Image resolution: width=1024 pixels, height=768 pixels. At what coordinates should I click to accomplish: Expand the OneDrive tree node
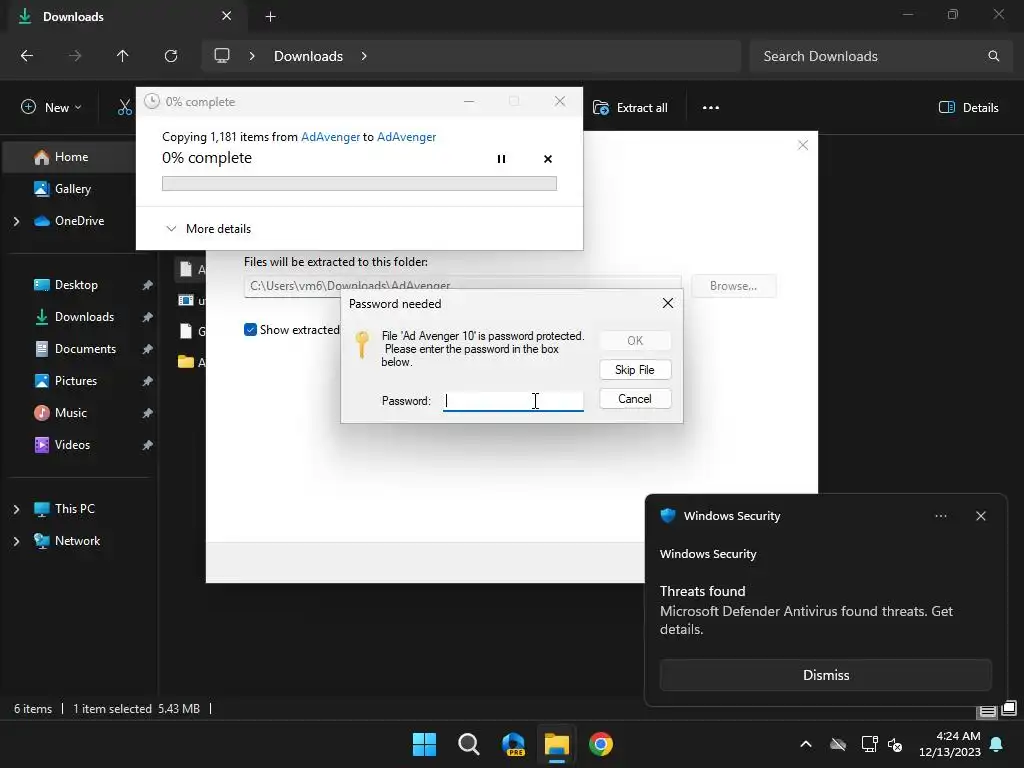coord(16,221)
